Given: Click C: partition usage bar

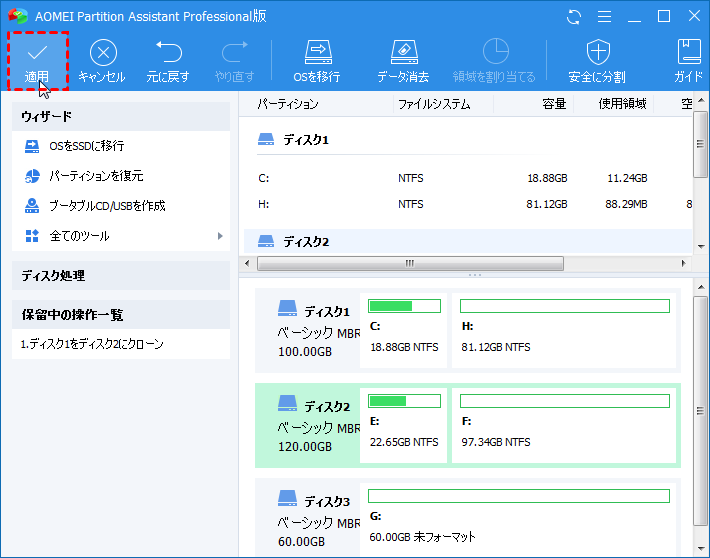Looking at the screenshot, I should (404, 306).
